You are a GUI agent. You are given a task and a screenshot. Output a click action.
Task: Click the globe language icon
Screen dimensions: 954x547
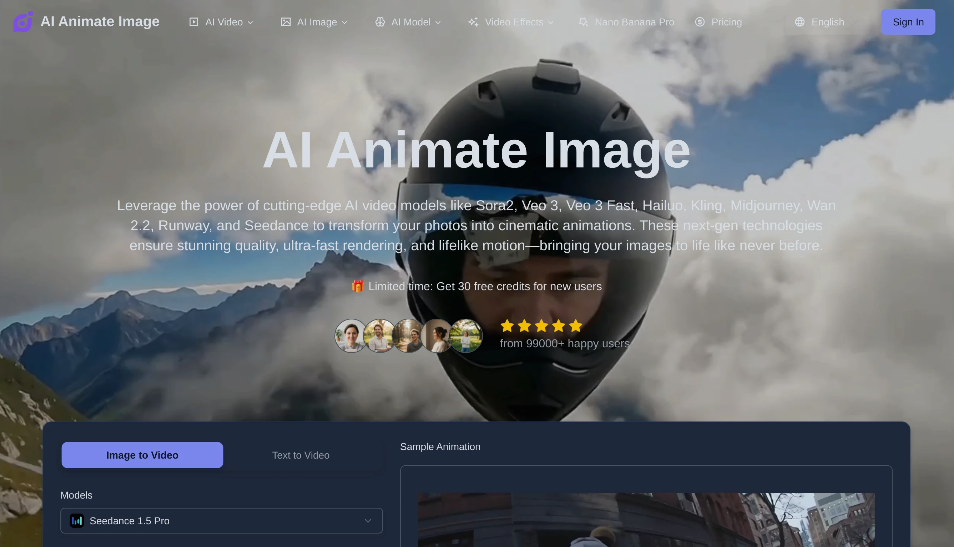[x=799, y=22]
